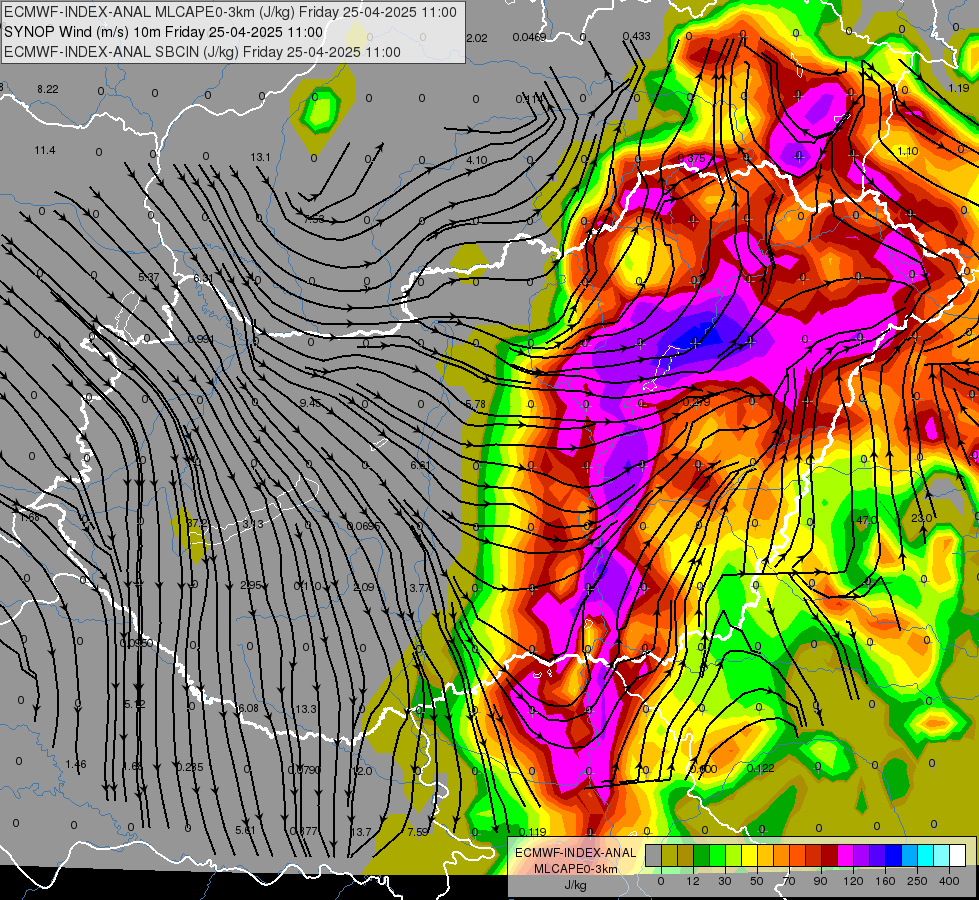Click the dark red legend swatch

click(829, 855)
